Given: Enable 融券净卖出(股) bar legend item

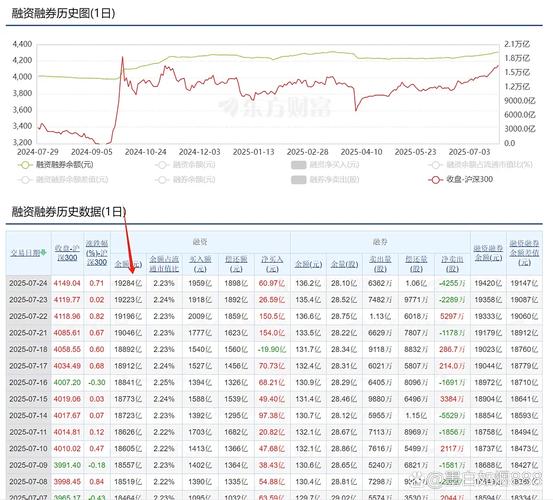Looking at the screenshot, I should tap(325, 180).
